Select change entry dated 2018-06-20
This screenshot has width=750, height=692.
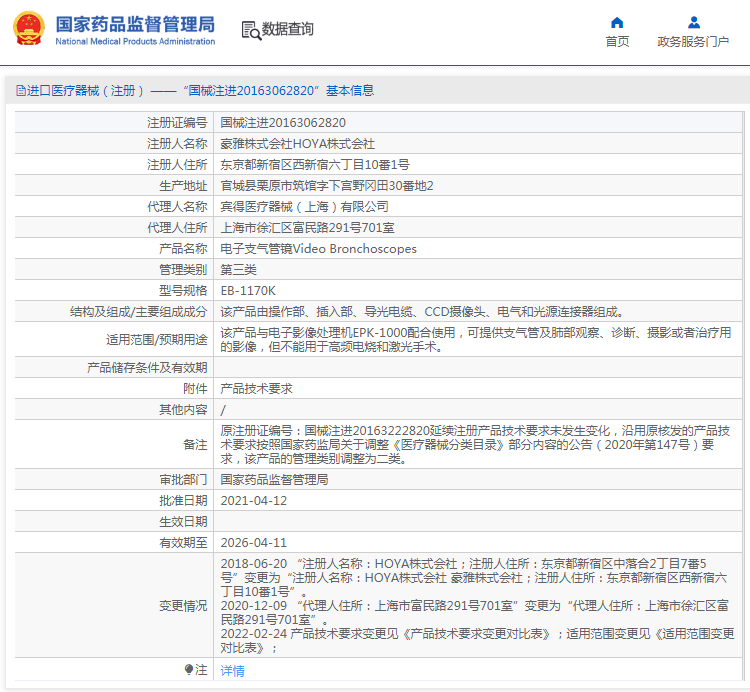474,578
